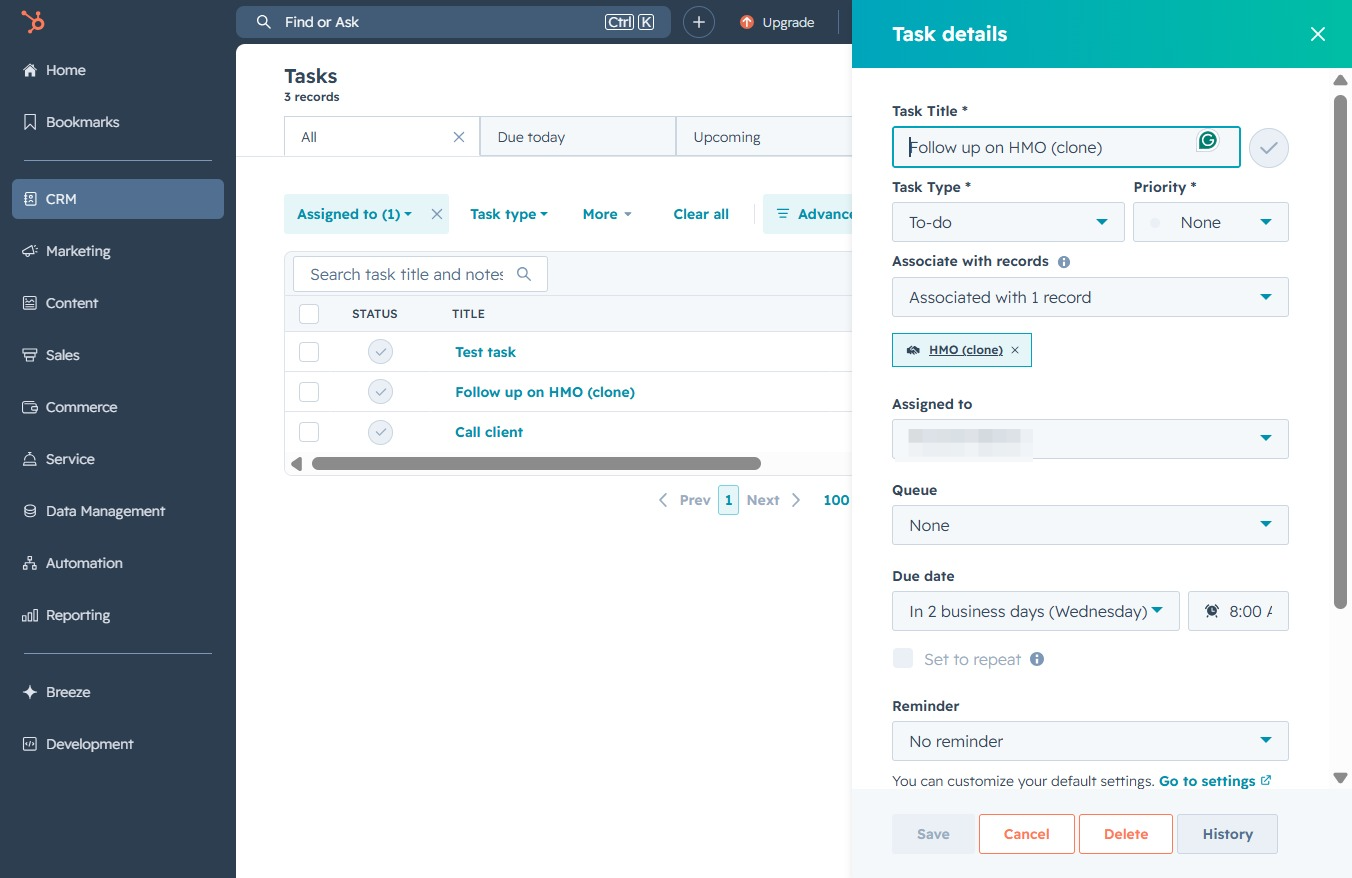Click info icon beside Associate with records

pyautogui.click(x=1064, y=262)
